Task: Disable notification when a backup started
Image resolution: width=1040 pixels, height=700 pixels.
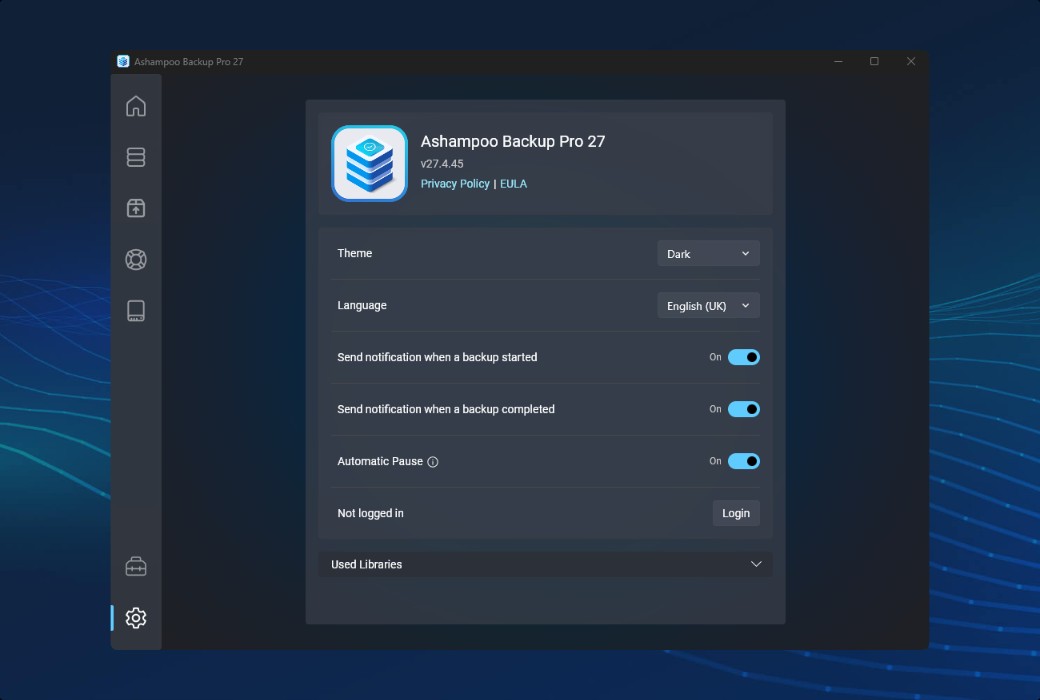Action: tap(744, 357)
